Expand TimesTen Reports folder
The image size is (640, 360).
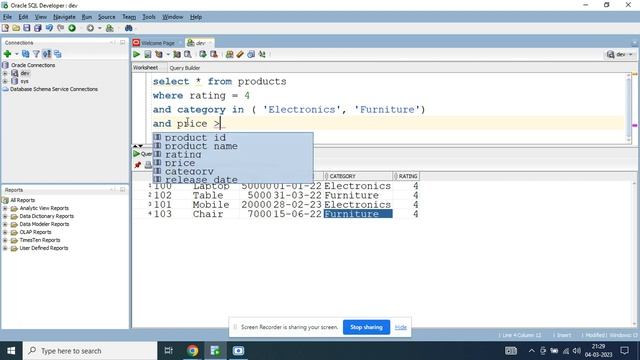pos(5,240)
